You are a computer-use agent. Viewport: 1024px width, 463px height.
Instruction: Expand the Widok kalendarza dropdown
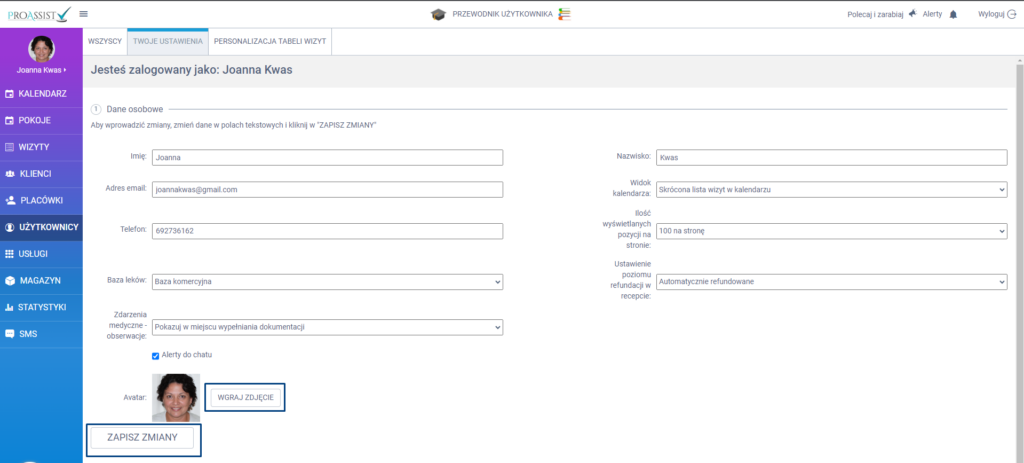pos(830,190)
